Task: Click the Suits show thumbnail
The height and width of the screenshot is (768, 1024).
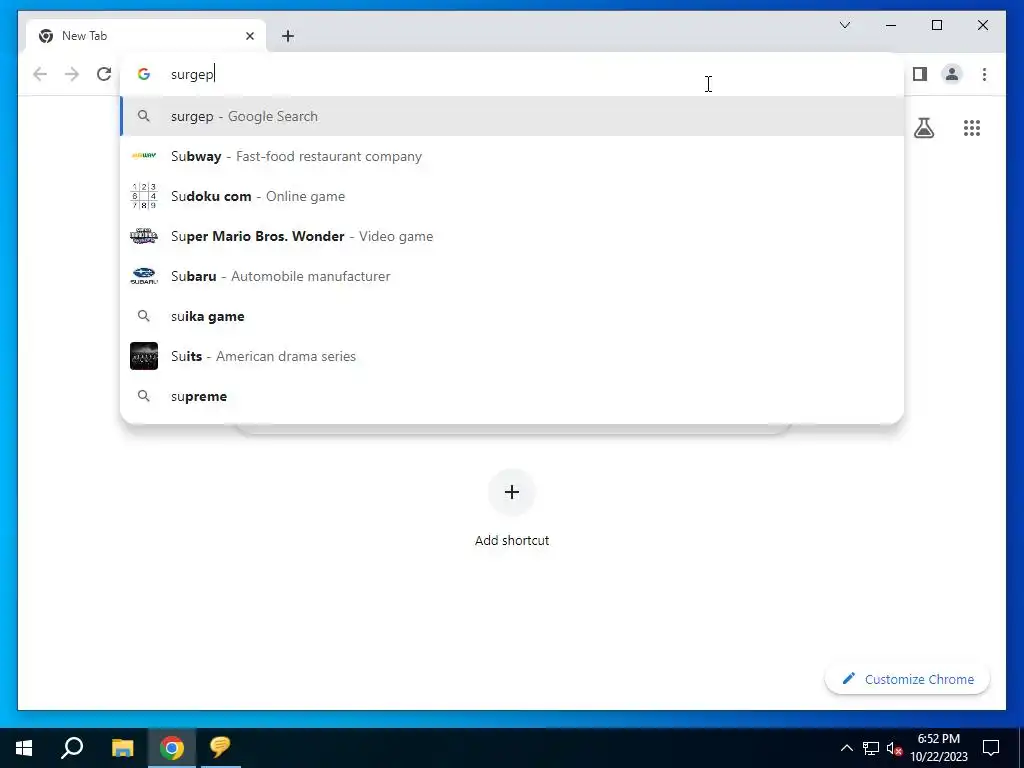Action: (144, 356)
